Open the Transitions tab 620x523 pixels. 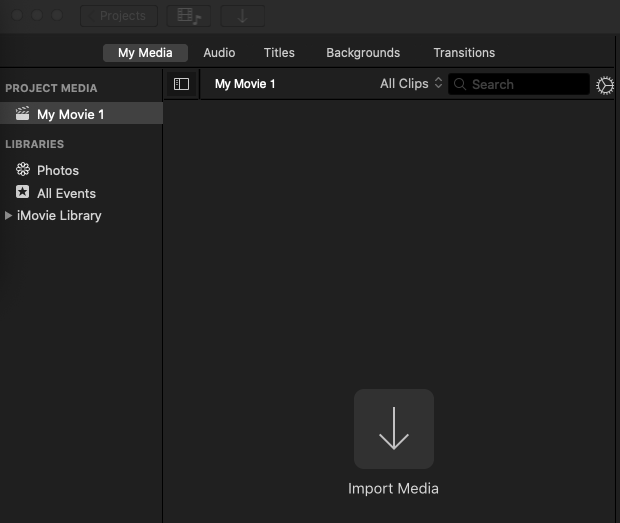pos(464,53)
